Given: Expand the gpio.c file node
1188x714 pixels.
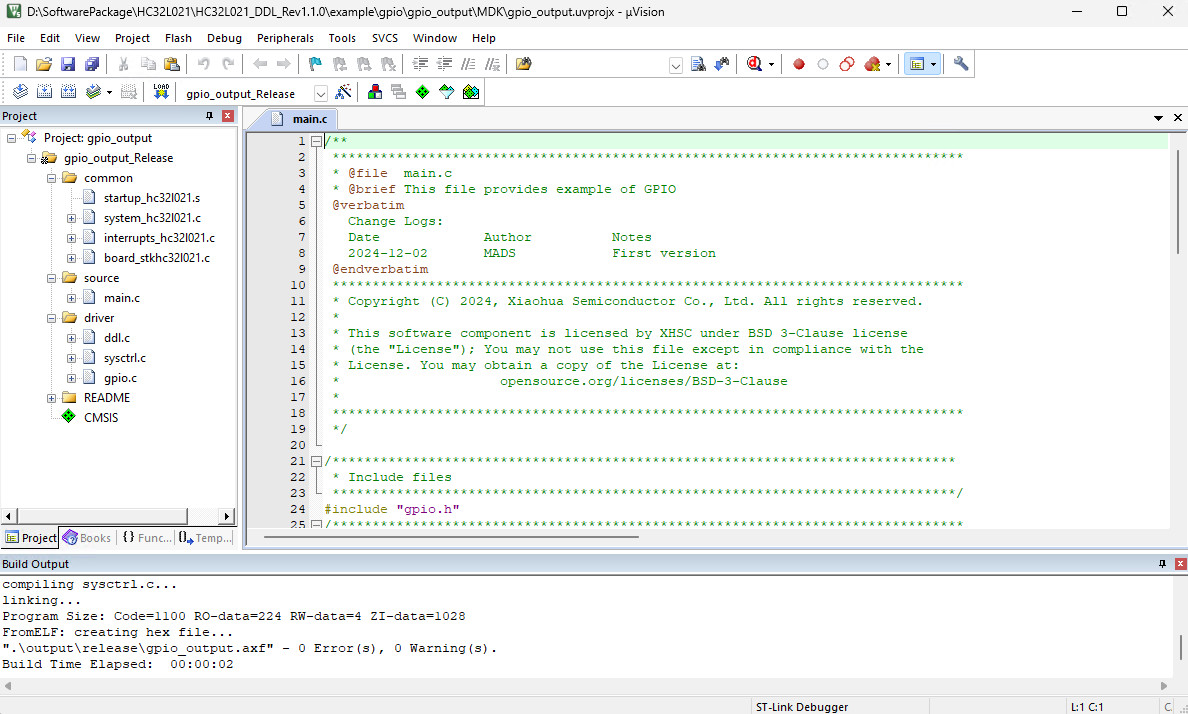Looking at the screenshot, I should point(71,378).
